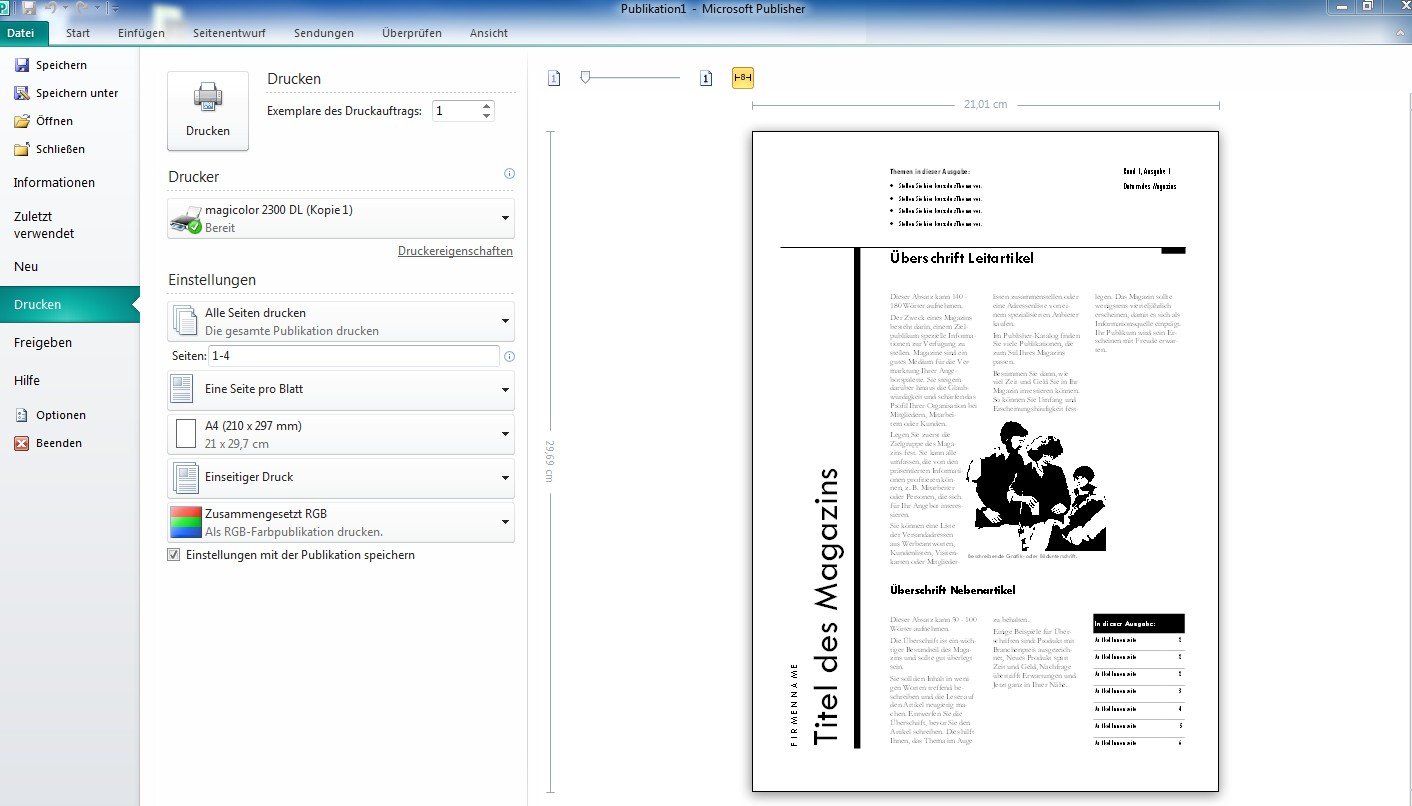Click the small page icon left of the zoom slider
Image resolution: width=1412 pixels, height=806 pixels.
point(554,78)
